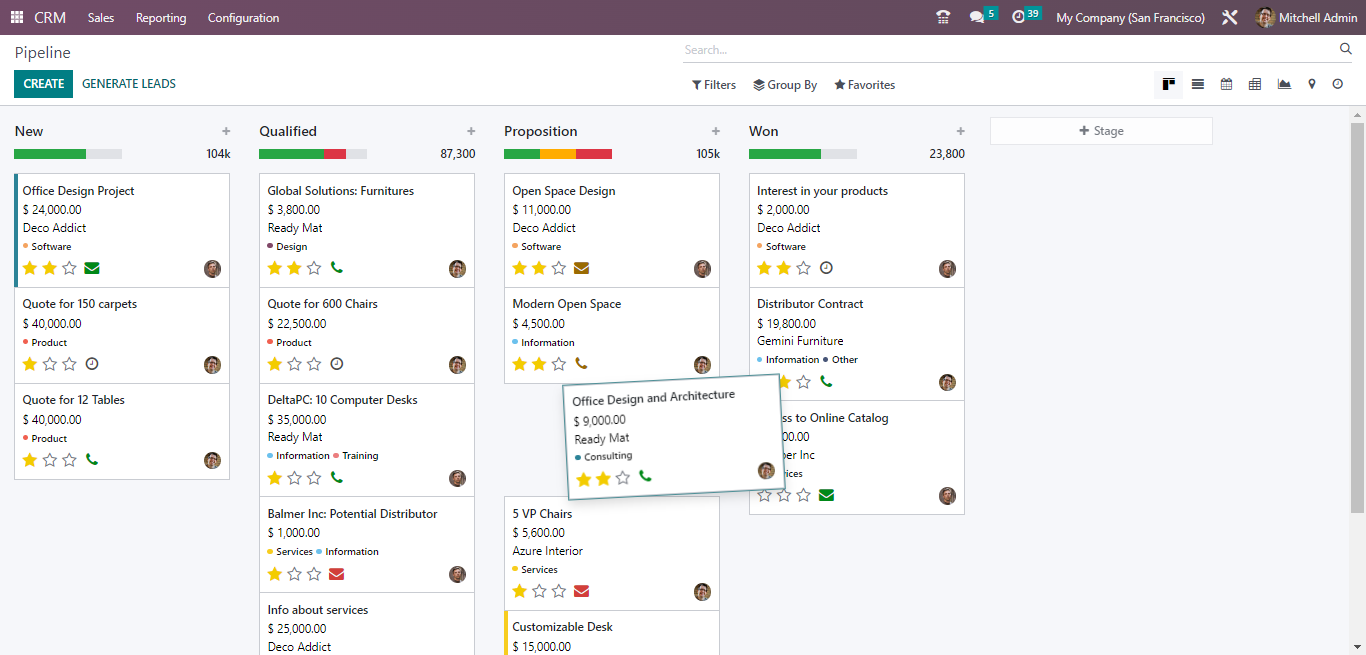Click the Proposition column red progress bar segment
The width and height of the screenshot is (1366, 655).
point(594,154)
